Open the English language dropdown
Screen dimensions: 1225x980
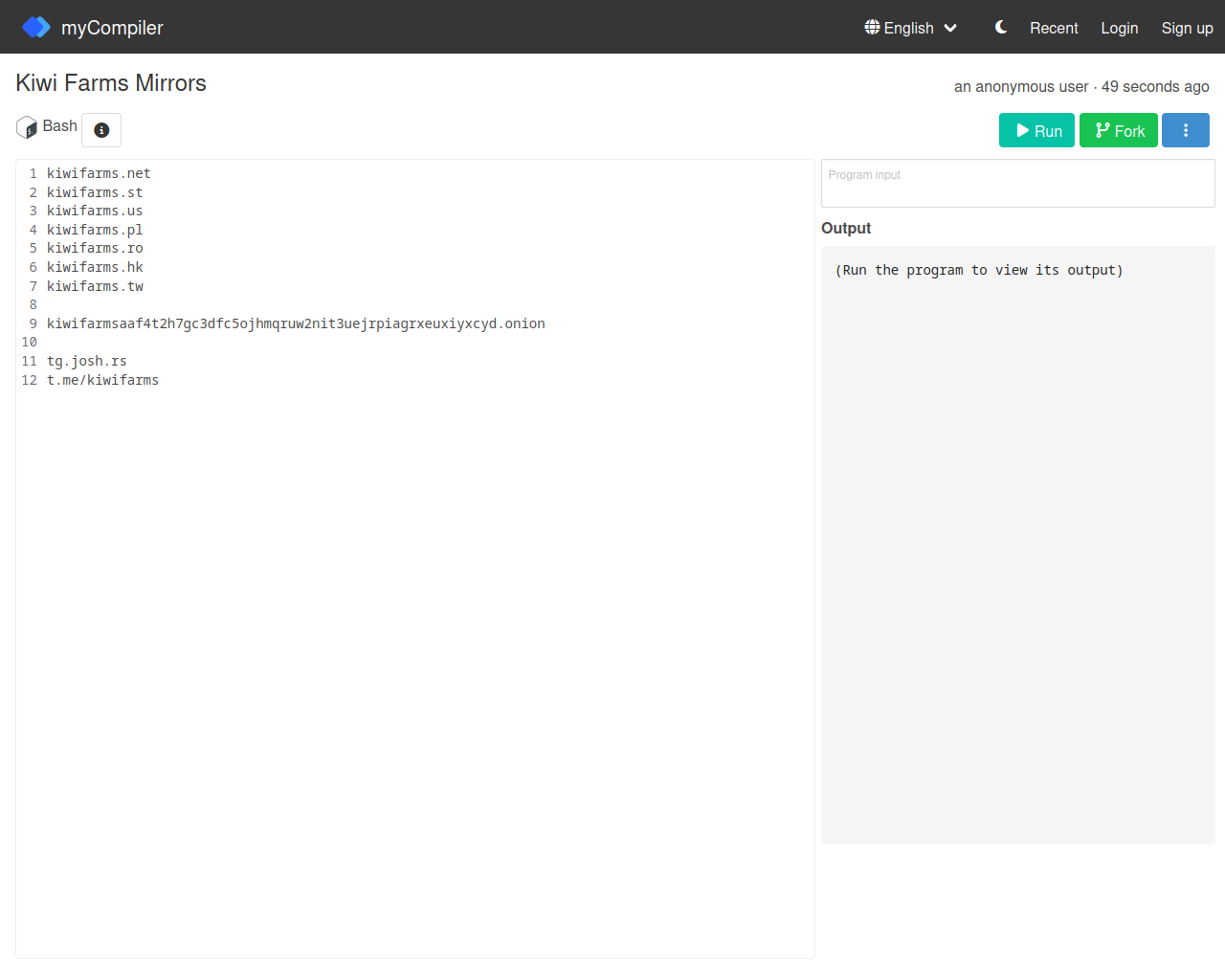click(910, 28)
